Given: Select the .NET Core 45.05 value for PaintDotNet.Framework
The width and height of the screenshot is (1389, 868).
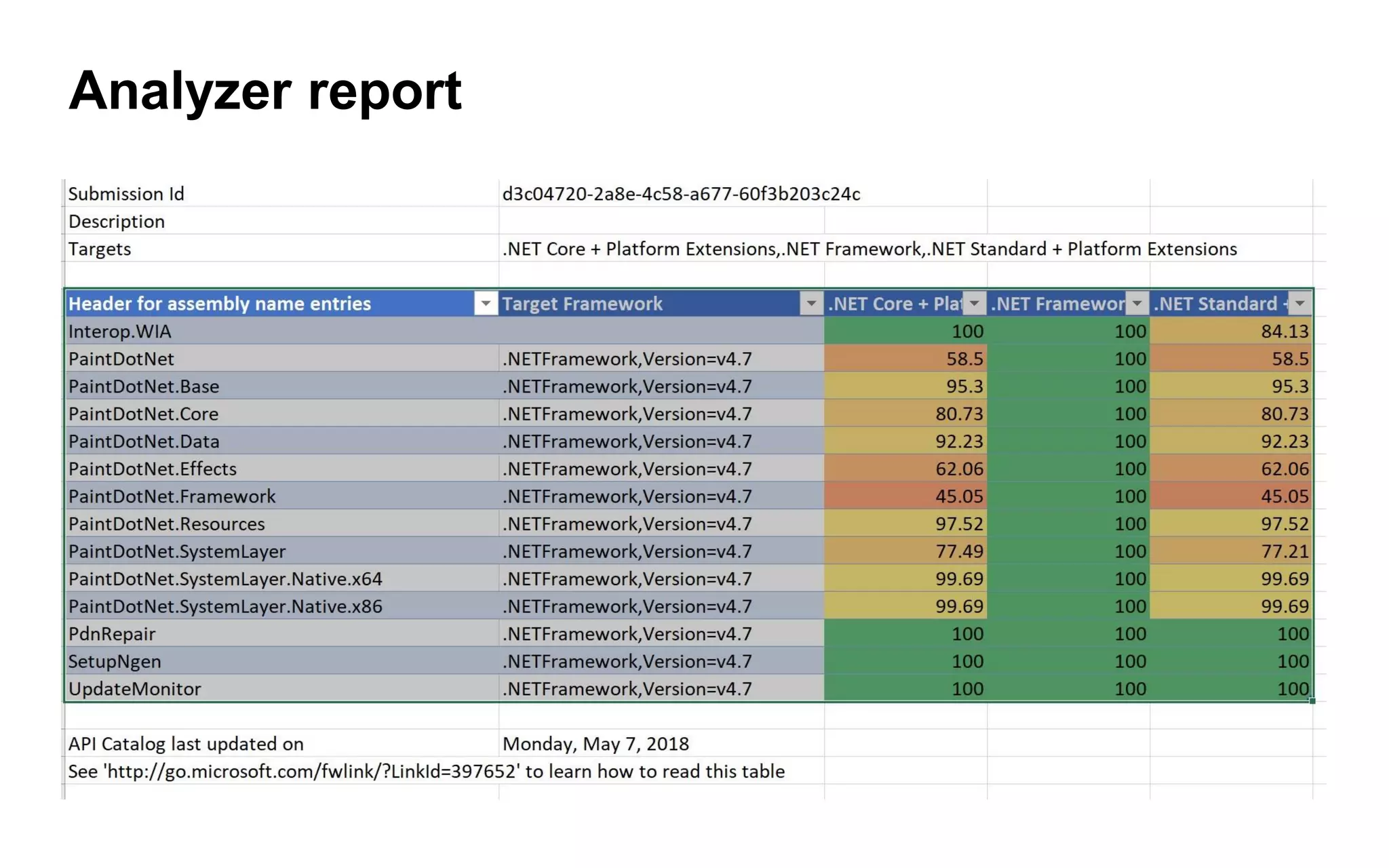Looking at the screenshot, I should coord(905,496).
